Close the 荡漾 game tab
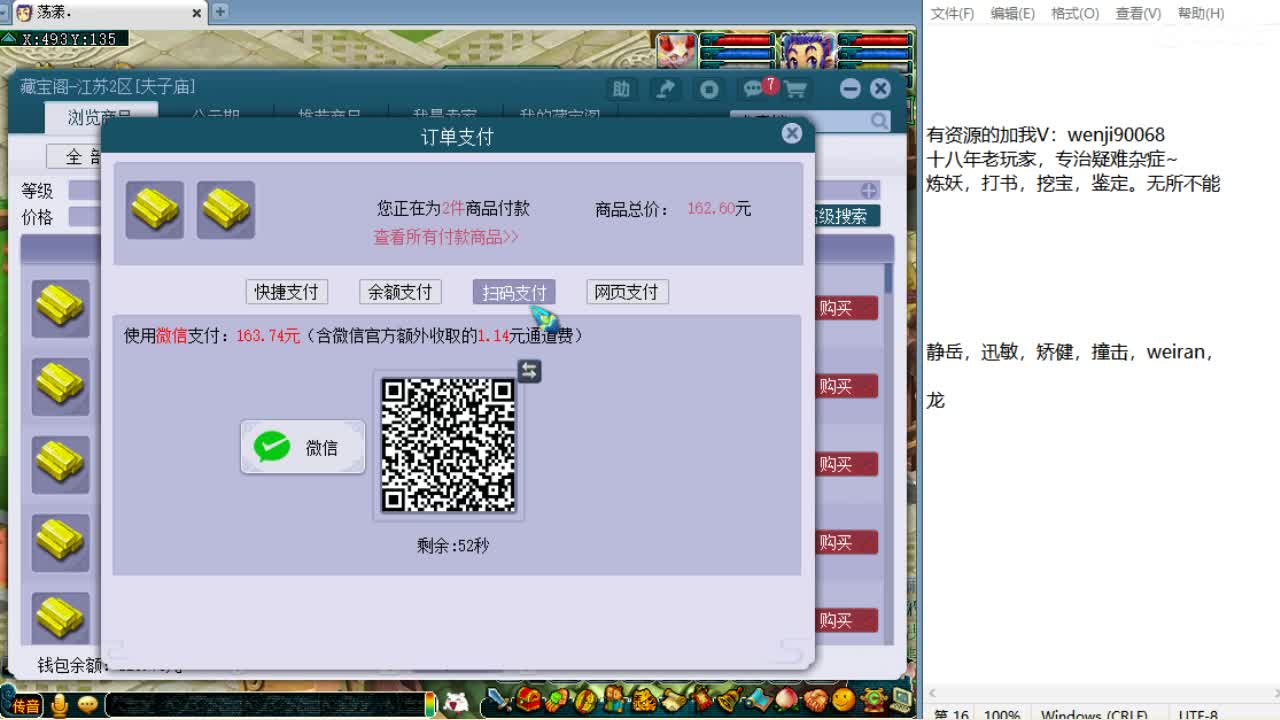Image resolution: width=1280 pixels, height=720 pixels. click(197, 13)
